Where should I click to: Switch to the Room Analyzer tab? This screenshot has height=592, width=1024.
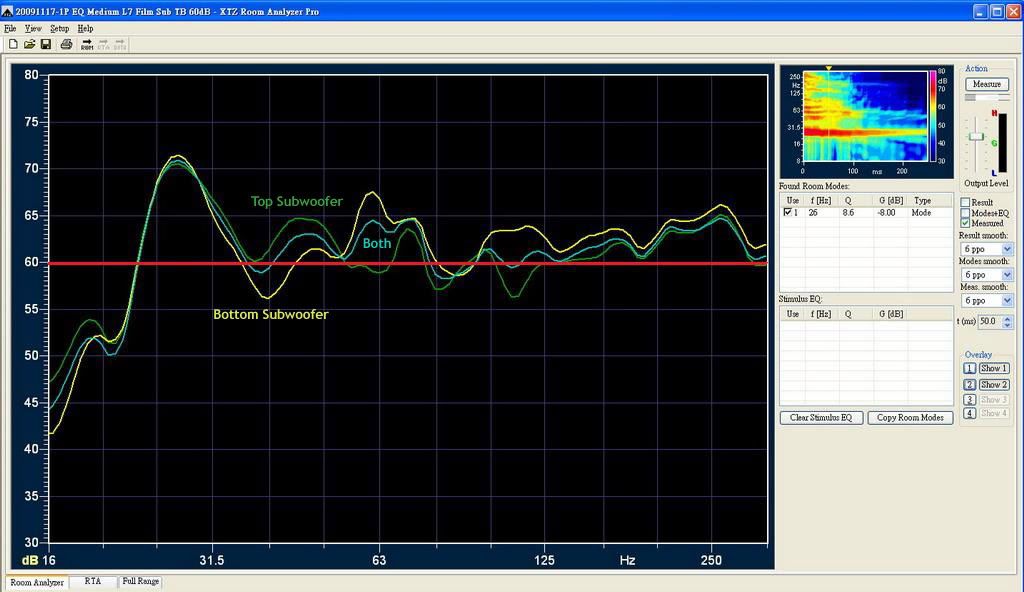click(37, 582)
